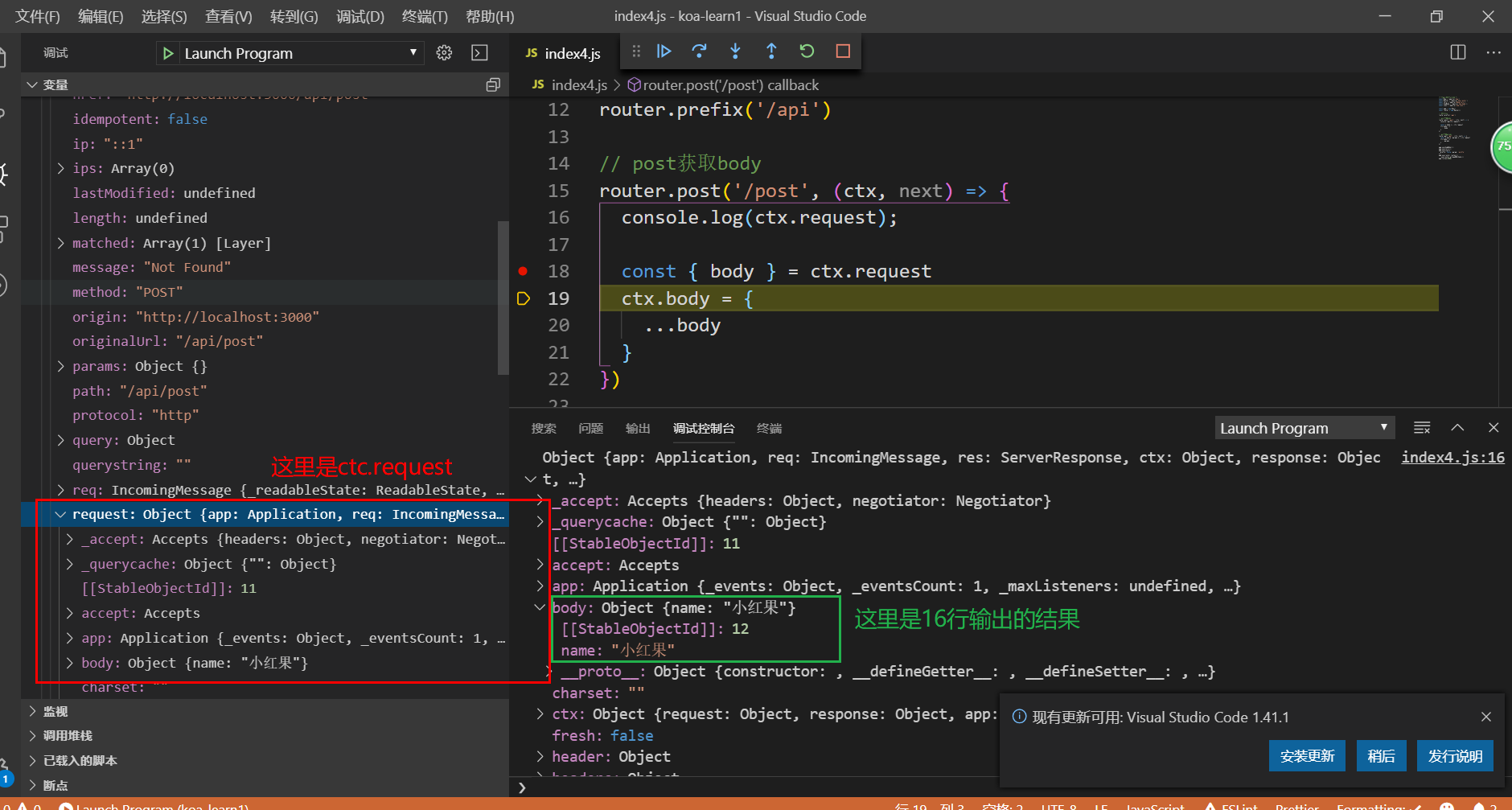
Task: Click the debug Stop square icon
Action: (x=843, y=51)
